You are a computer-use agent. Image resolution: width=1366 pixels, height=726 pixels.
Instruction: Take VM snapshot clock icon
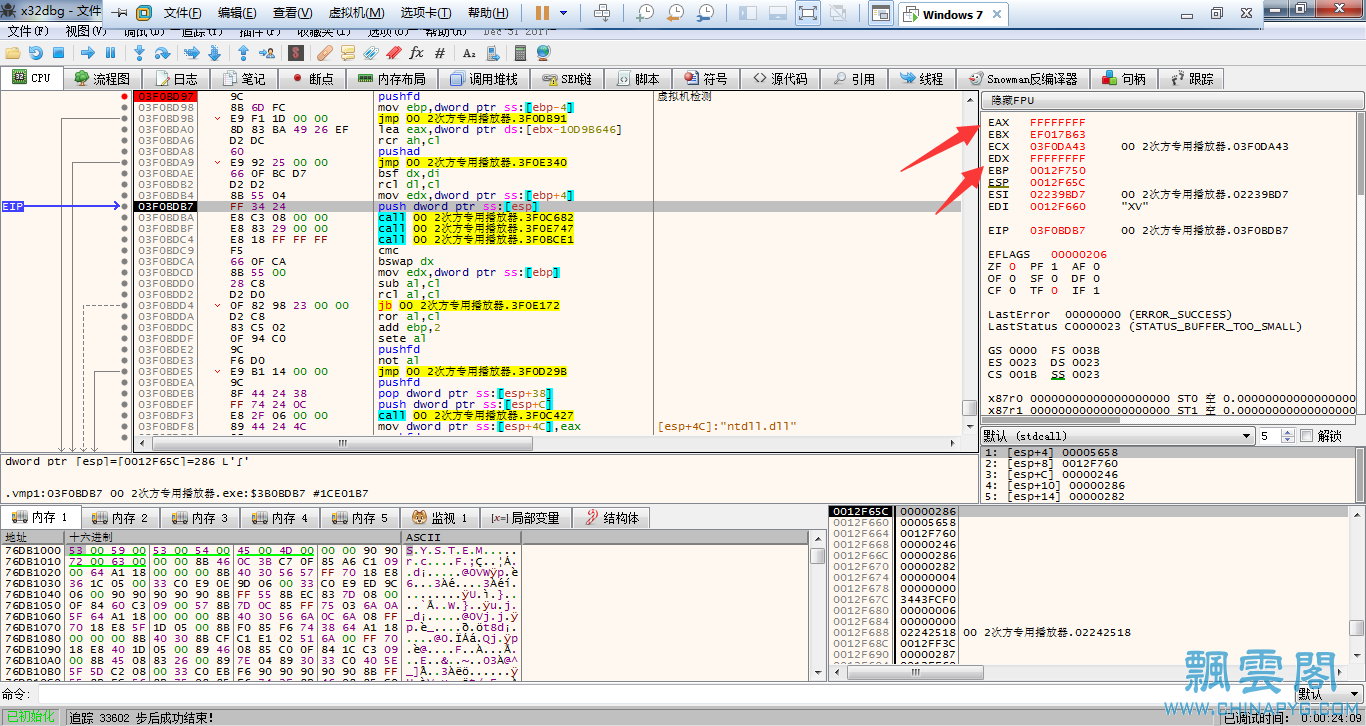645,13
